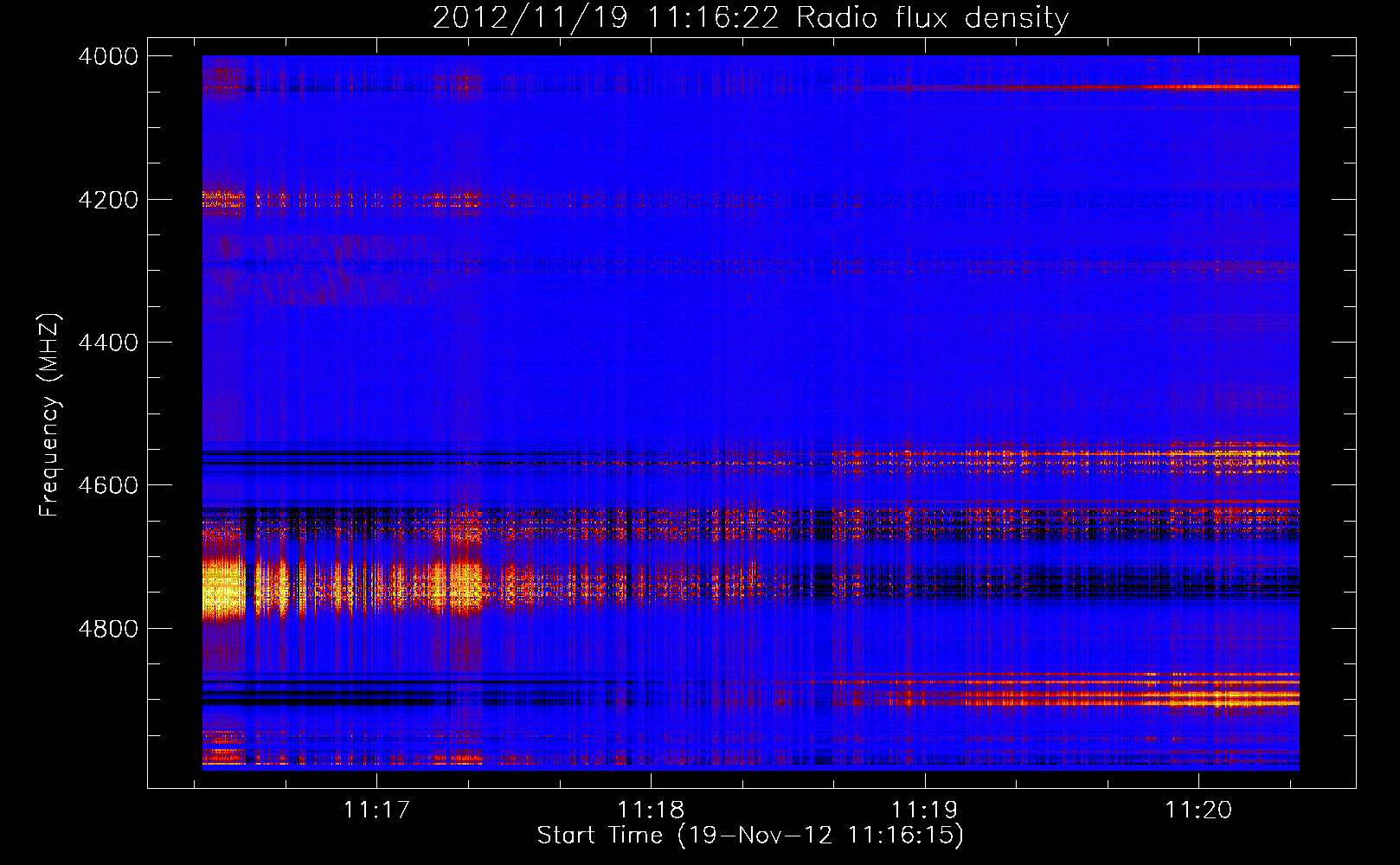This screenshot has width=1400, height=865.
Task: Click the 11:18 time tick label
Action: point(651,810)
